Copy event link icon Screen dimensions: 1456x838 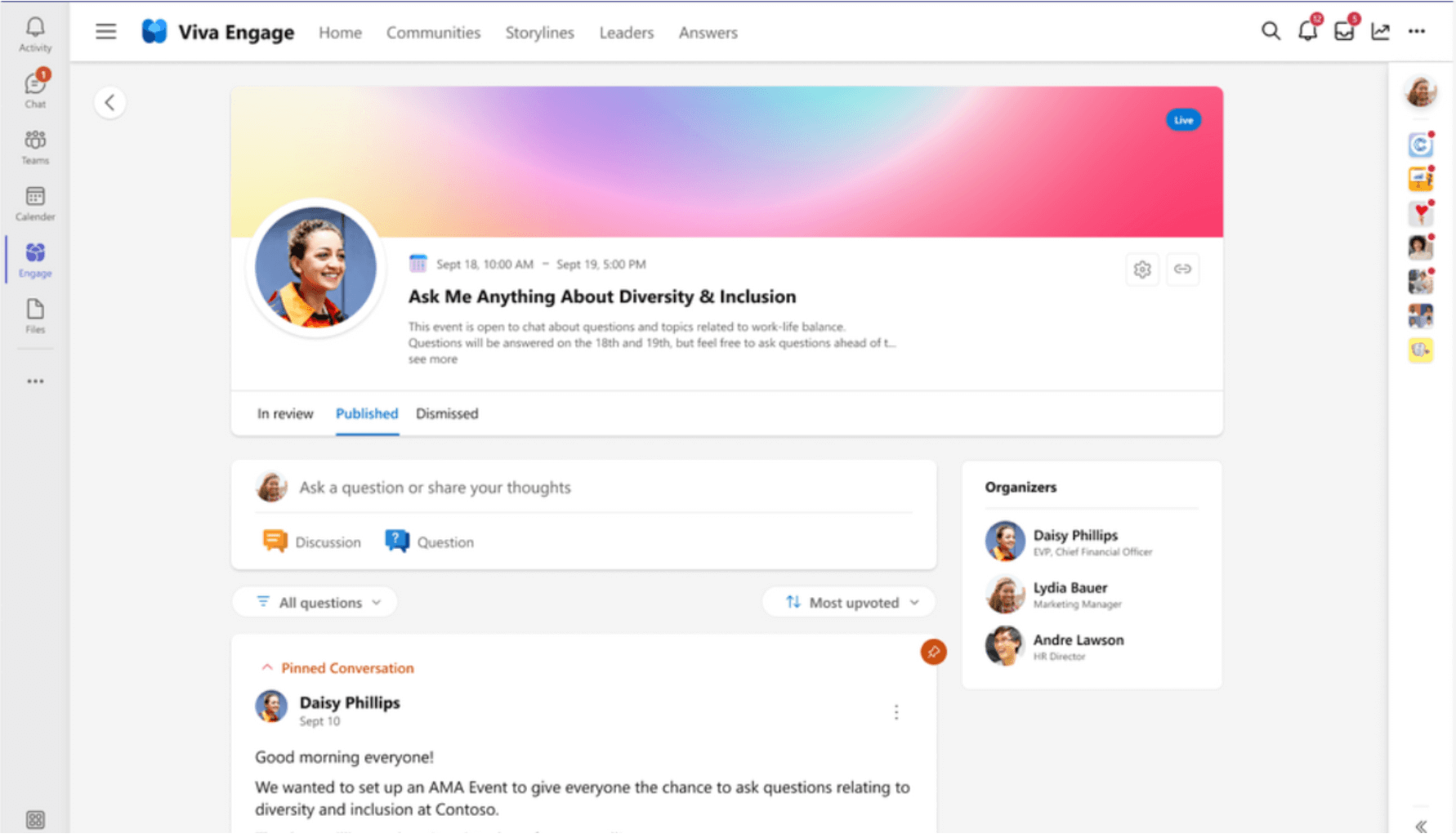pyautogui.click(x=1182, y=269)
